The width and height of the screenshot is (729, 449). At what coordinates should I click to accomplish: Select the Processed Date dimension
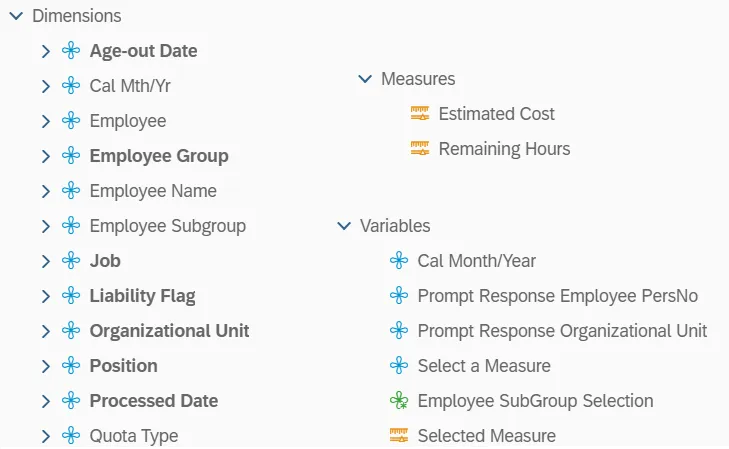tap(154, 401)
